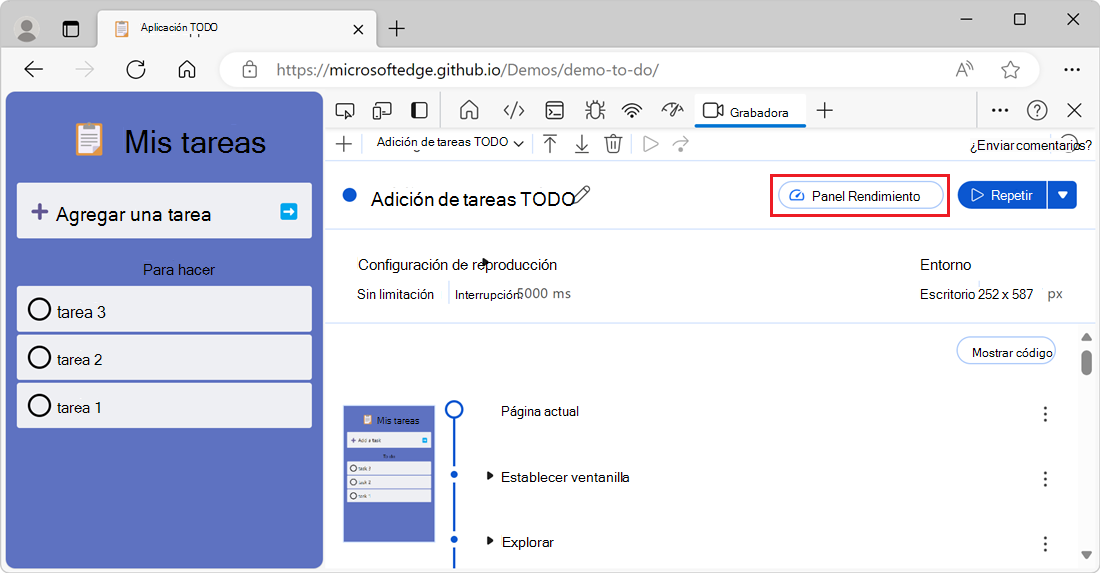
Task: Click the ¿Enviar comentarios? link
Action: pos(1031,146)
